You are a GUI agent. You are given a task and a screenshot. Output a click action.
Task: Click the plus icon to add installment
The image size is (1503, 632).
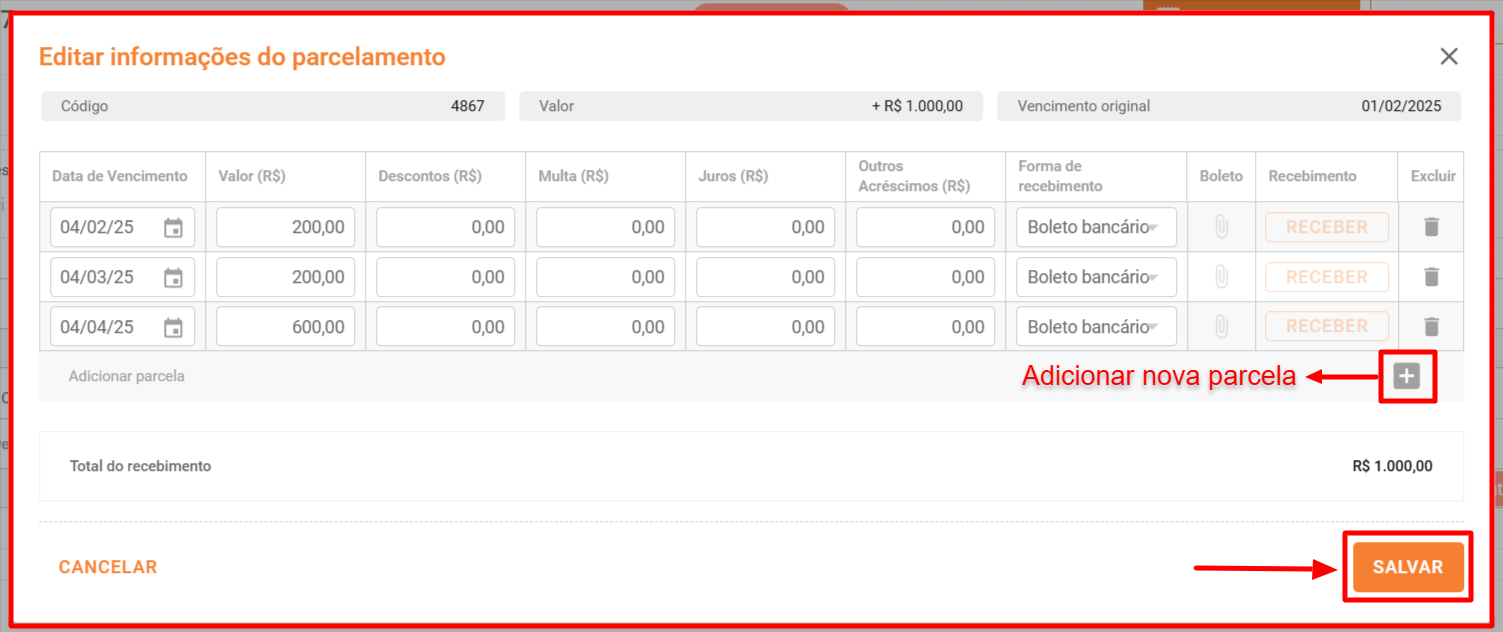coord(1407,376)
